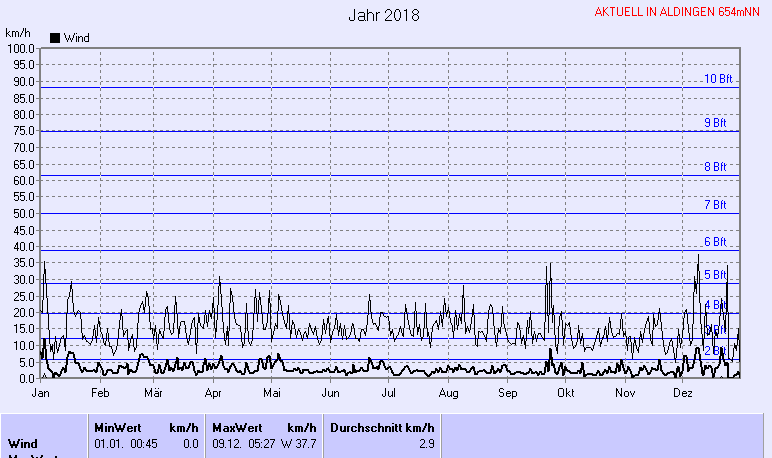Select the MaxWert column header
This screenshot has height=458, width=772.
tap(236, 427)
